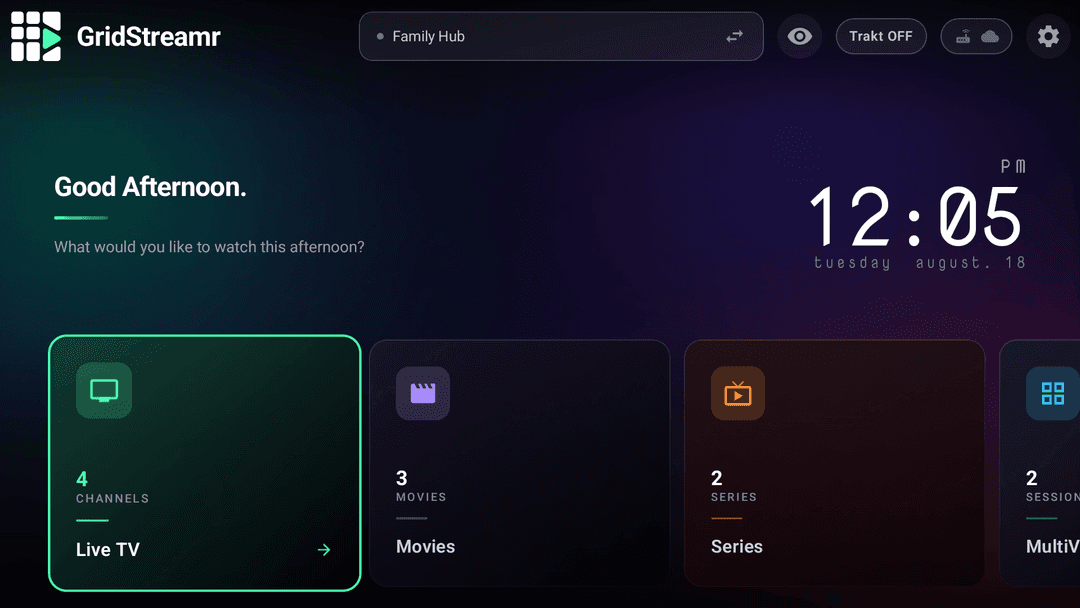Click the Good Afternoon greeting
Image resolution: width=1080 pixels, height=608 pixels.
tap(150, 187)
